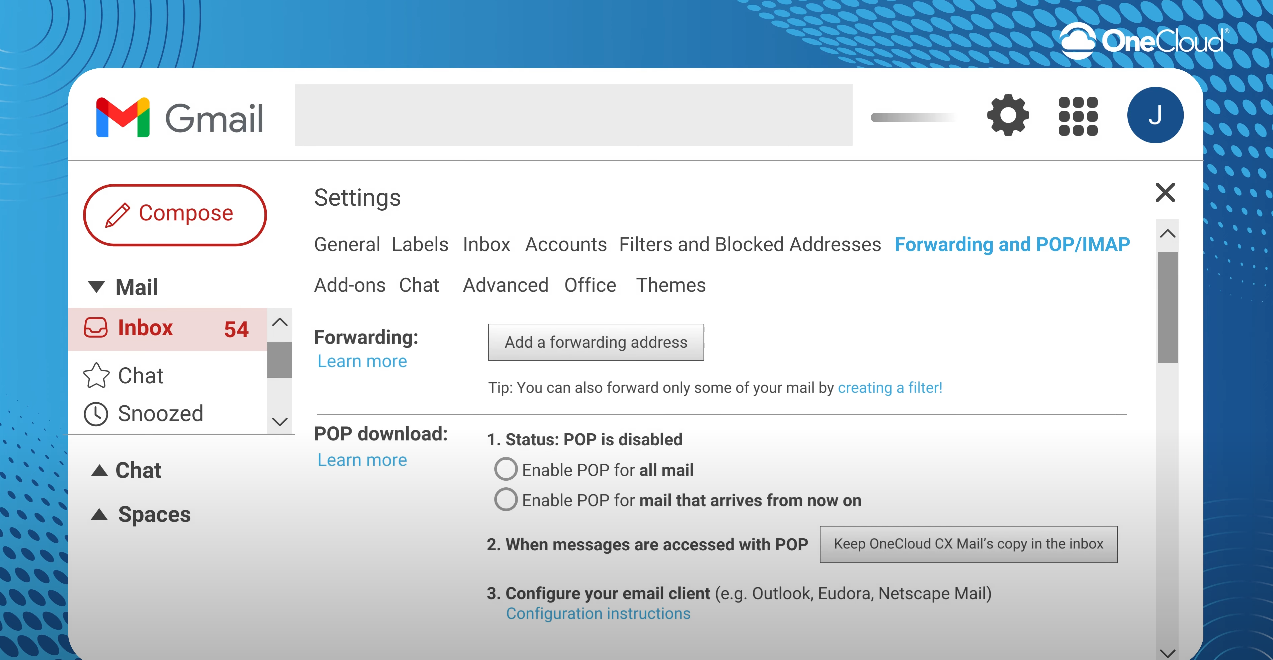Close the Settings panel
Viewport: 1273px width, 660px height.
1165,193
